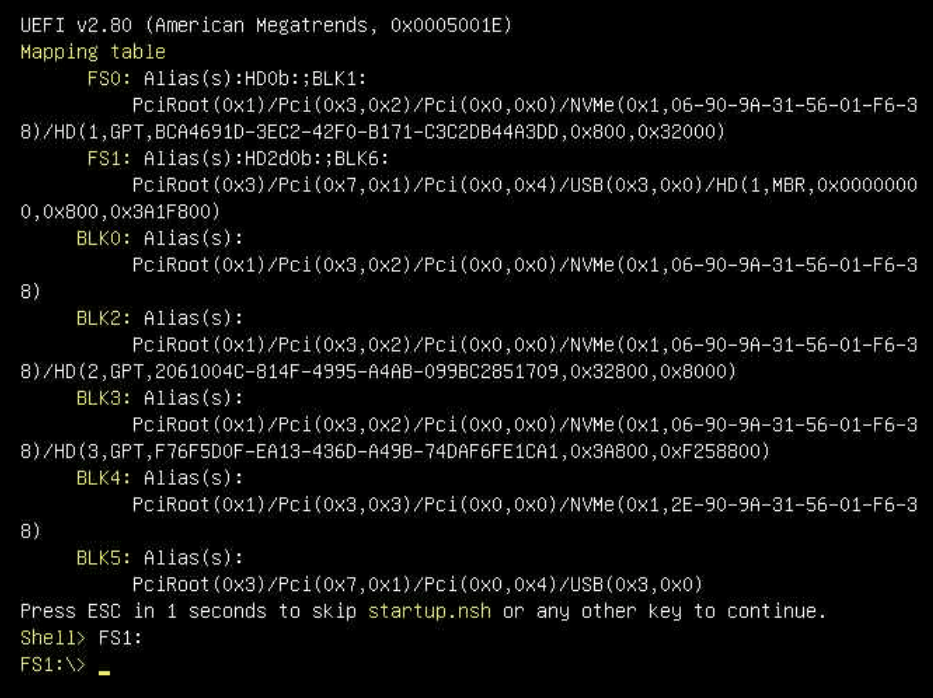Click the BLK5: block device label

(104, 558)
